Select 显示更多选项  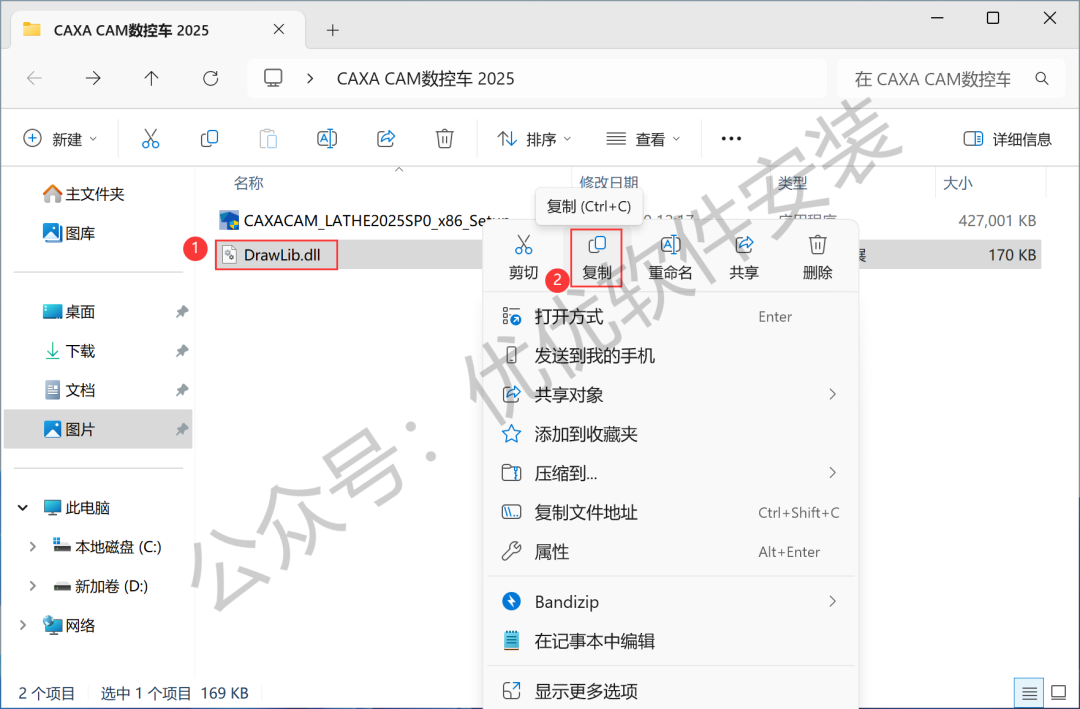[x=670, y=691]
